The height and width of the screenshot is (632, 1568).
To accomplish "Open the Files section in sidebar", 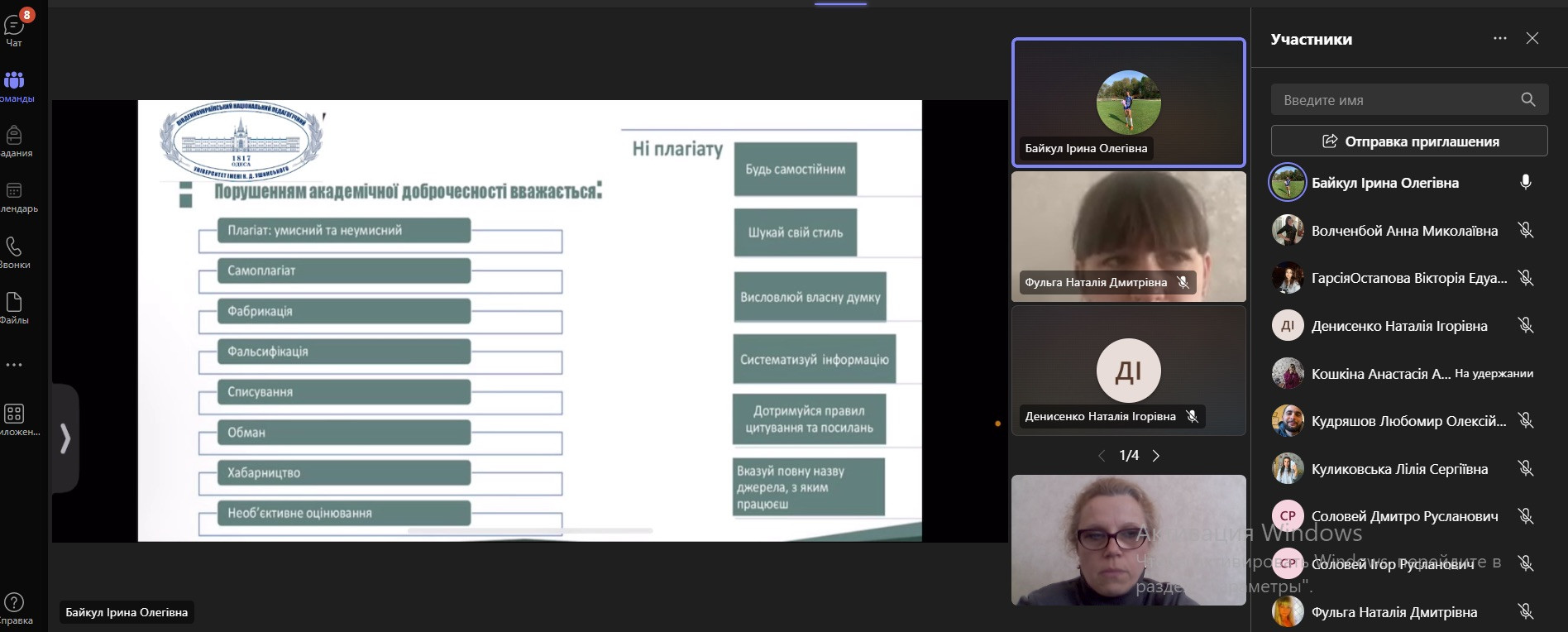I will tap(15, 308).
